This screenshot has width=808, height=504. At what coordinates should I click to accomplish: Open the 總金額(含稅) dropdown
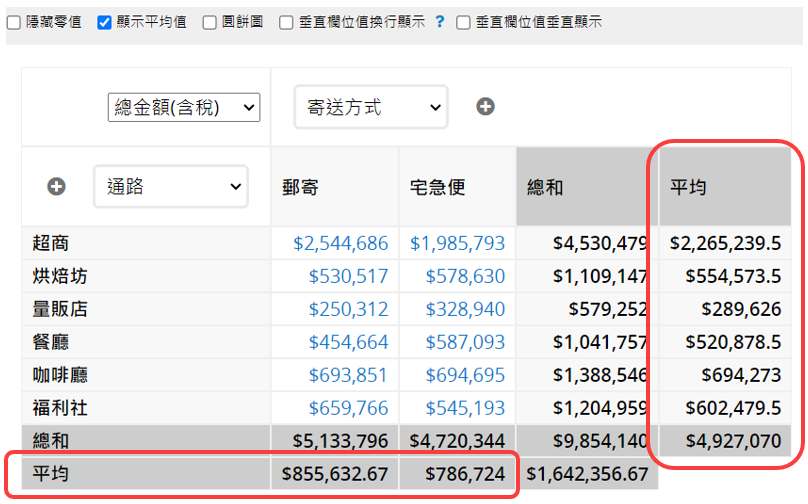pyautogui.click(x=183, y=107)
